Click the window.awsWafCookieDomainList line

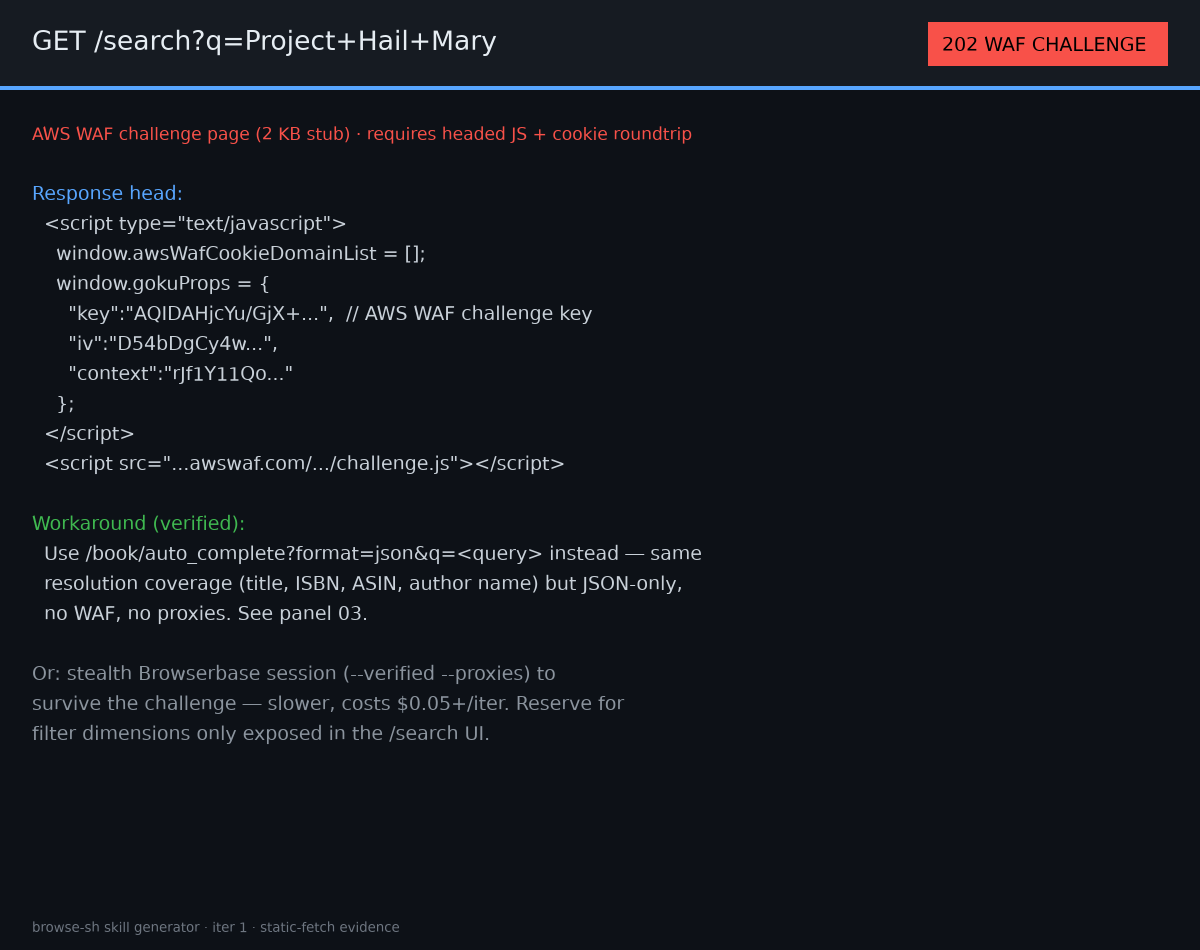coord(241,253)
